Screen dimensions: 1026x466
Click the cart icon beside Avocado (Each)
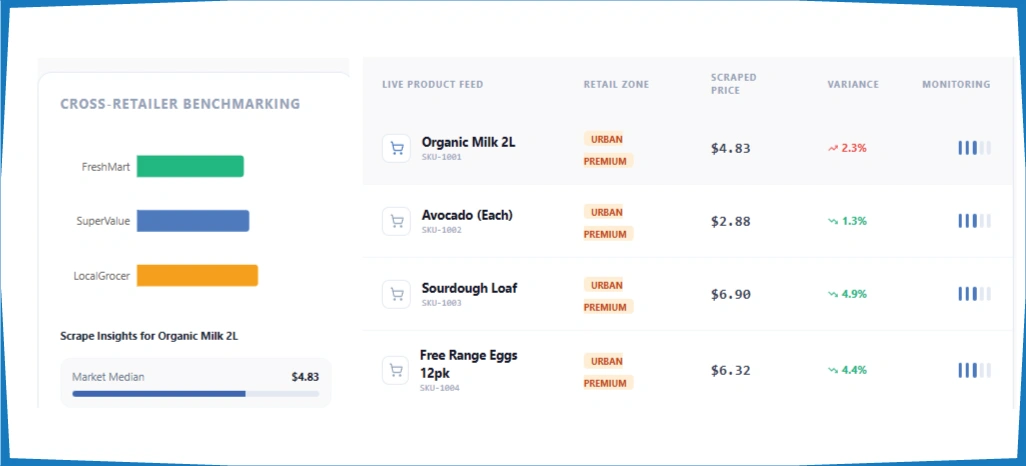(x=397, y=221)
